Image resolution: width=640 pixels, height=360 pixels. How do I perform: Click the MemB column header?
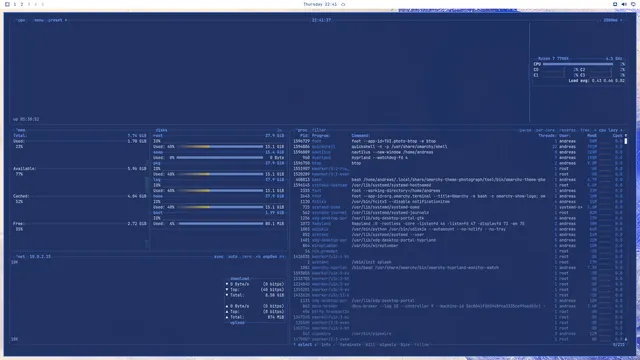(x=591, y=136)
